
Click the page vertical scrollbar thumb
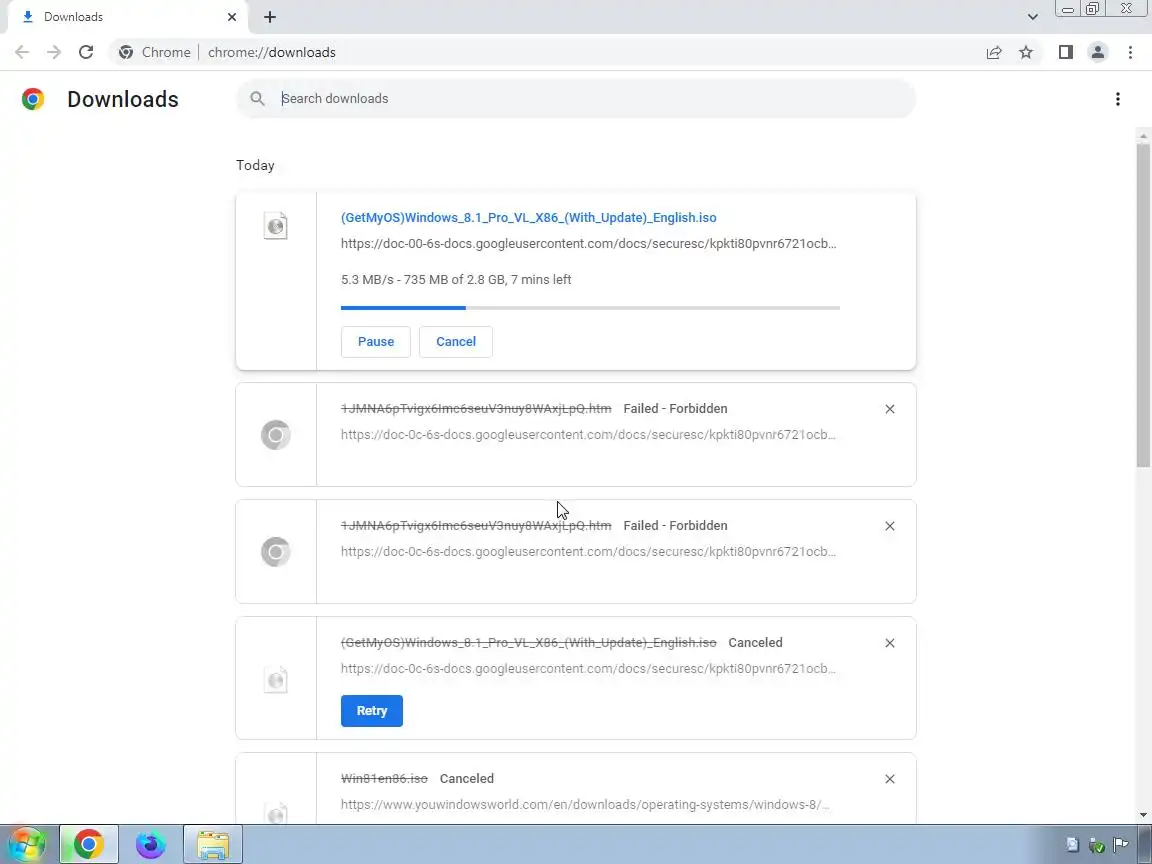tap(1142, 305)
